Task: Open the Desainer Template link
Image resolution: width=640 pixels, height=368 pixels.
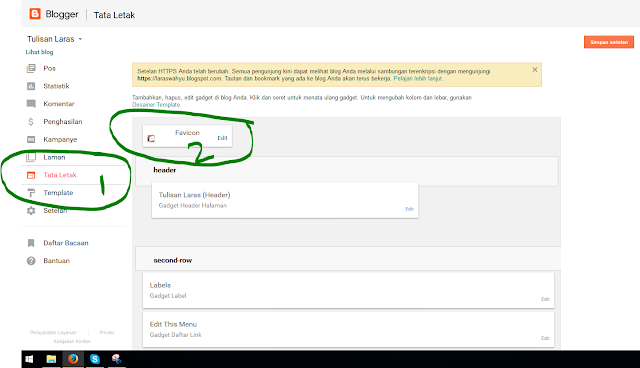Action: (156, 104)
